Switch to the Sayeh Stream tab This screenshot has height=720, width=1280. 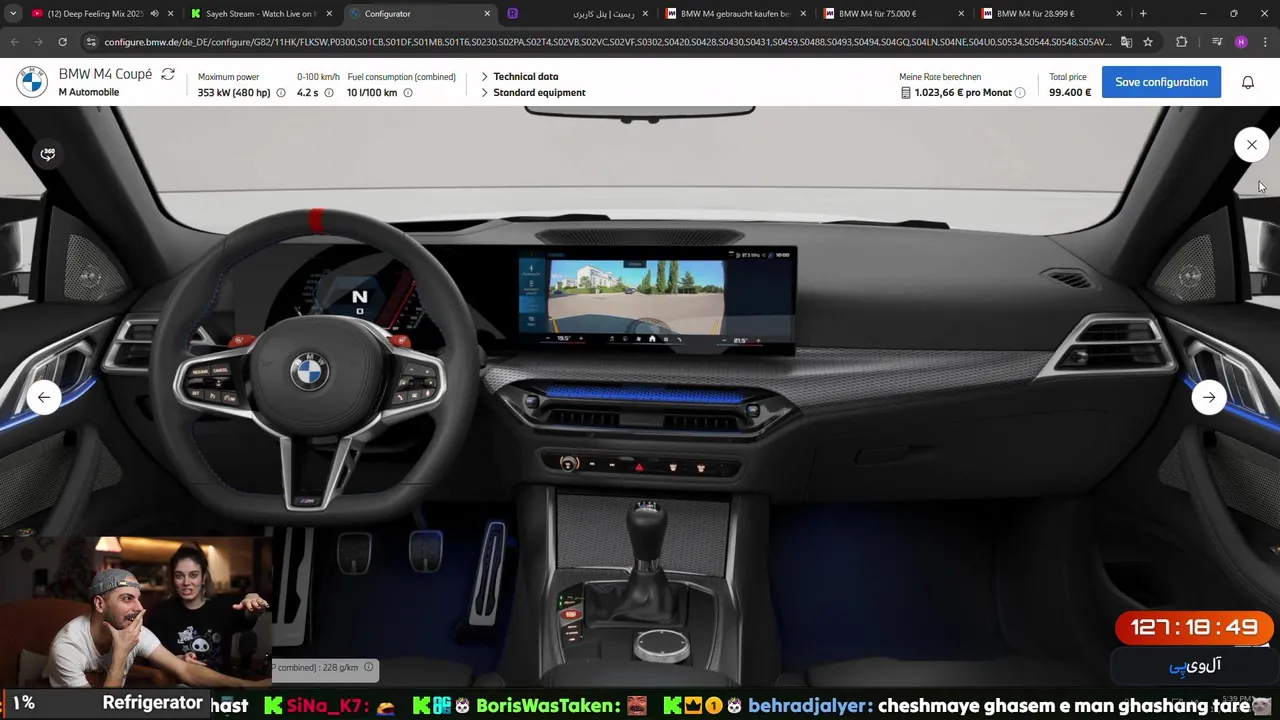(262, 14)
